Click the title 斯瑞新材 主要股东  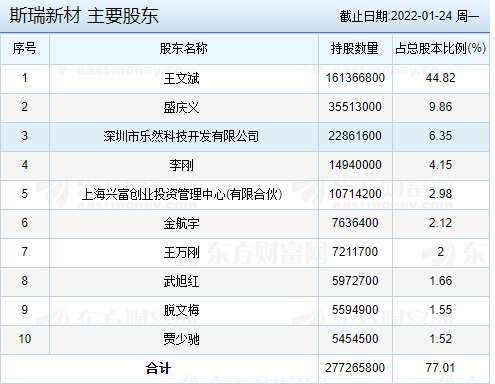[84, 16]
